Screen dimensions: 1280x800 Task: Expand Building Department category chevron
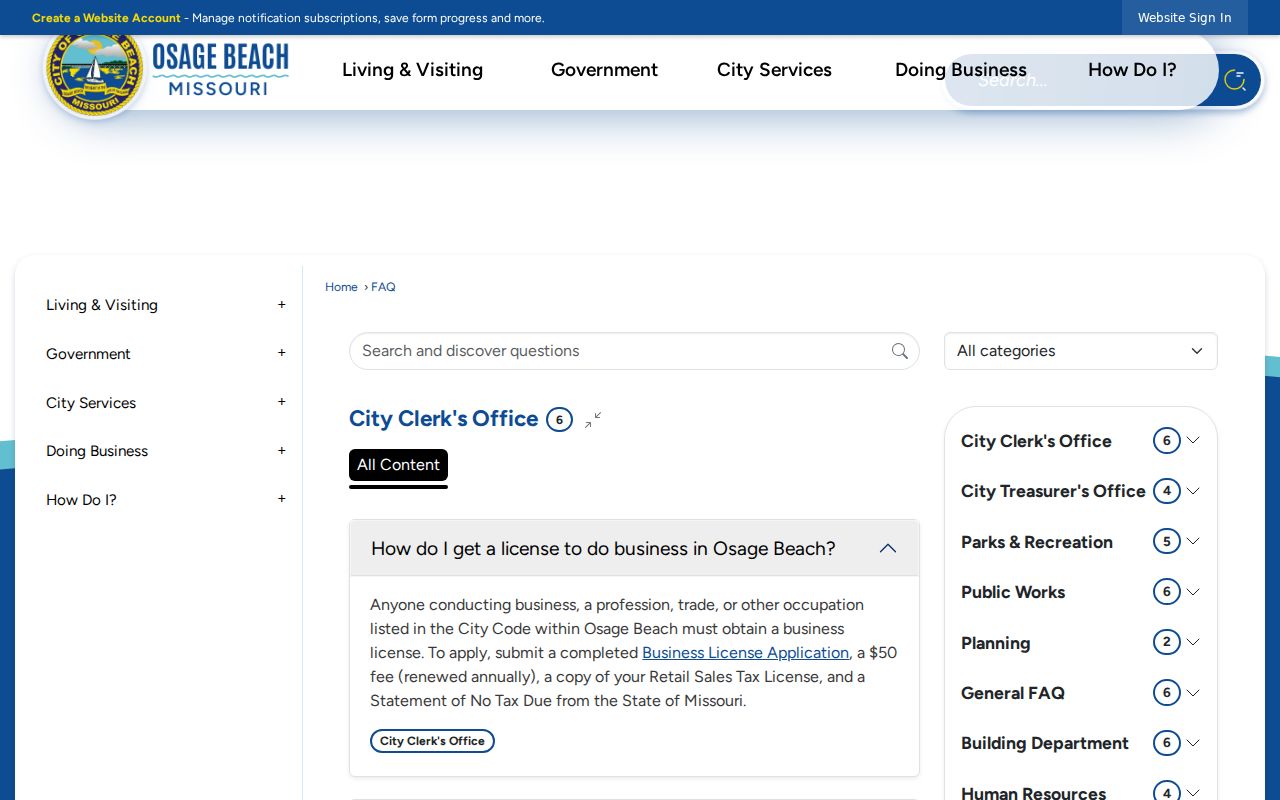[x=1193, y=742]
